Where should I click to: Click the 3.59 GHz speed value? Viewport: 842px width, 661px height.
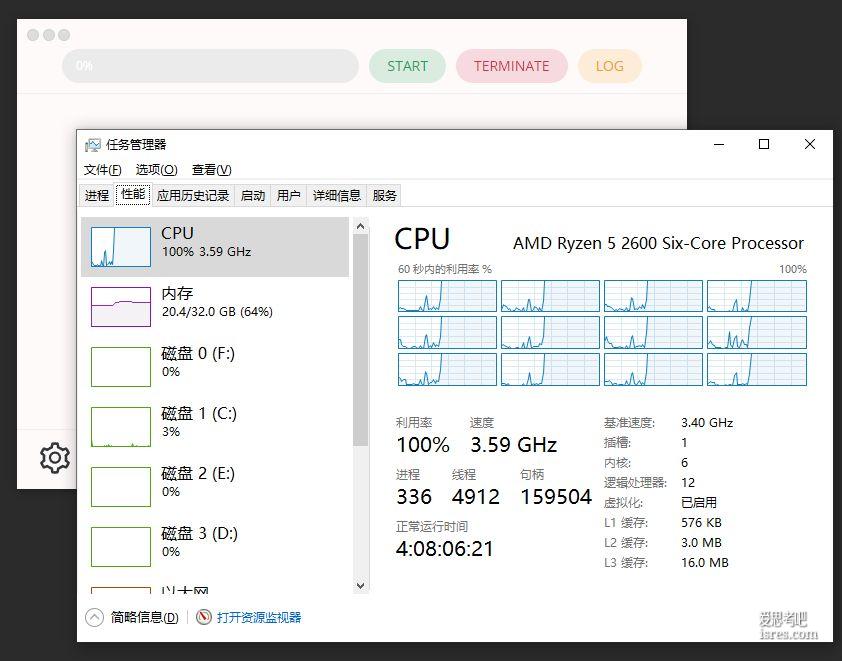click(x=513, y=445)
